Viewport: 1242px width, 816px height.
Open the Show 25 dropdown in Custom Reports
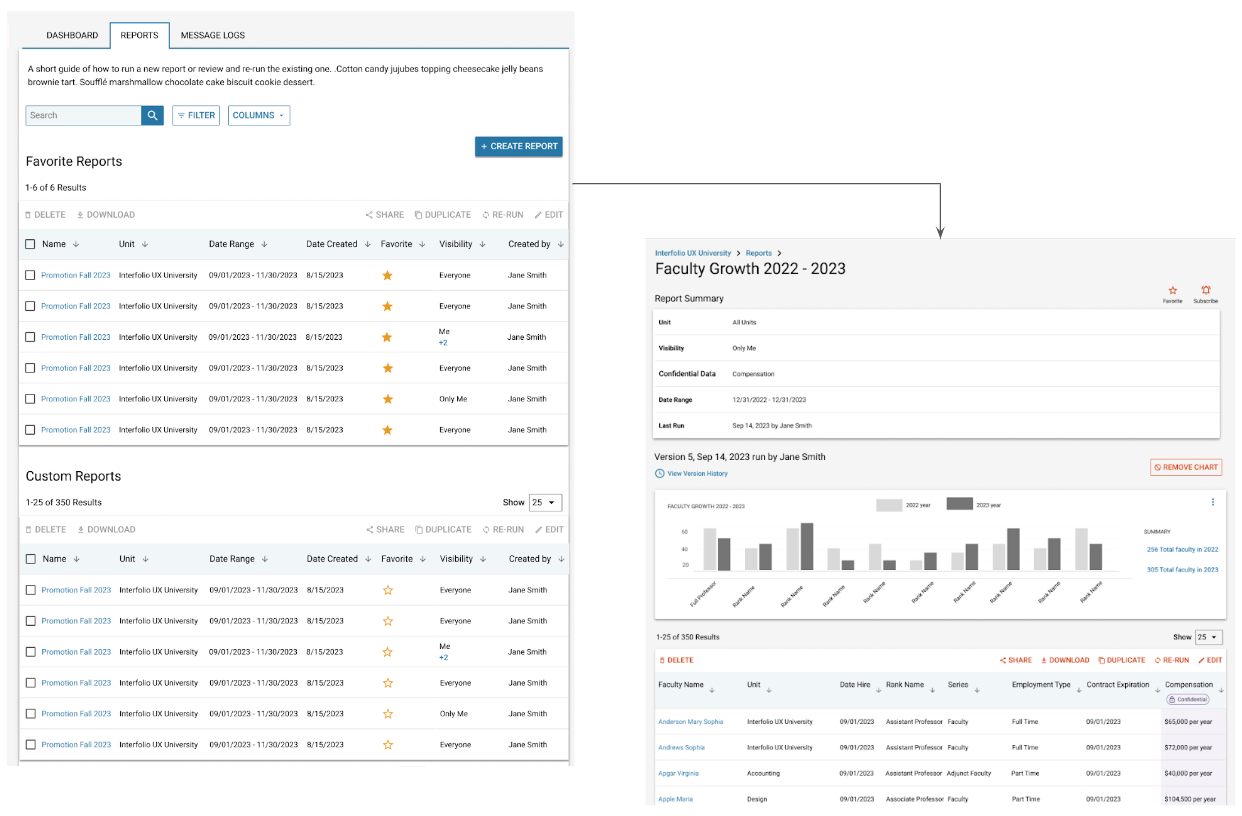(x=545, y=503)
